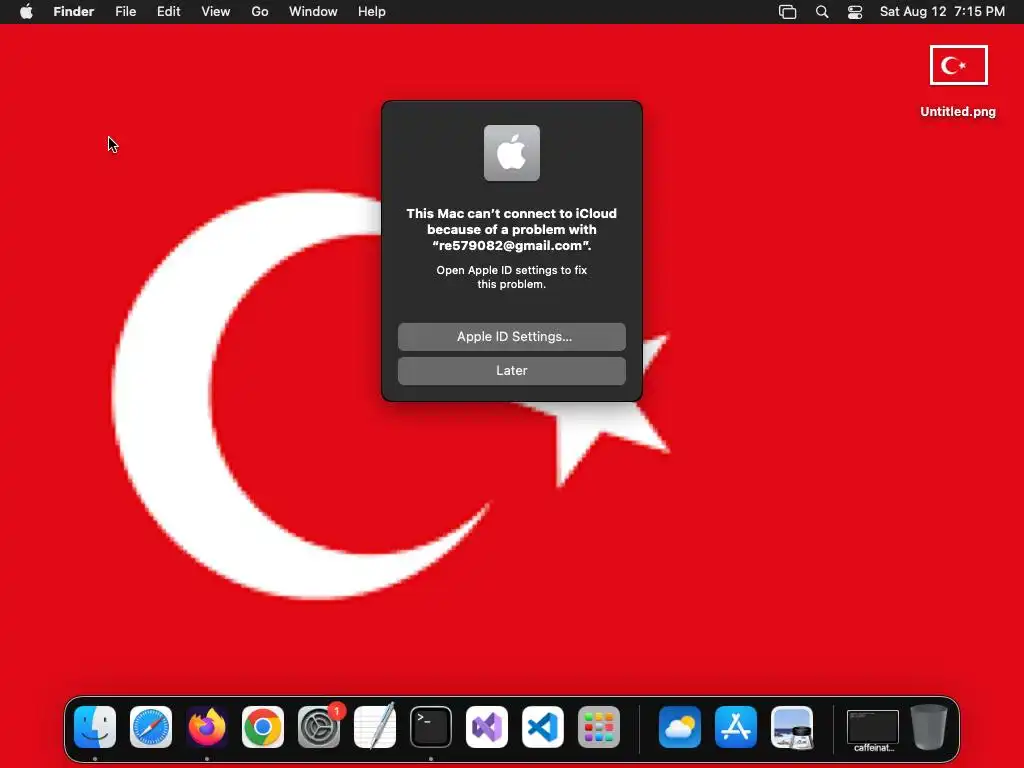Open Preview app in the Dock
The height and width of the screenshot is (768, 1024).
tap(792, 727)
